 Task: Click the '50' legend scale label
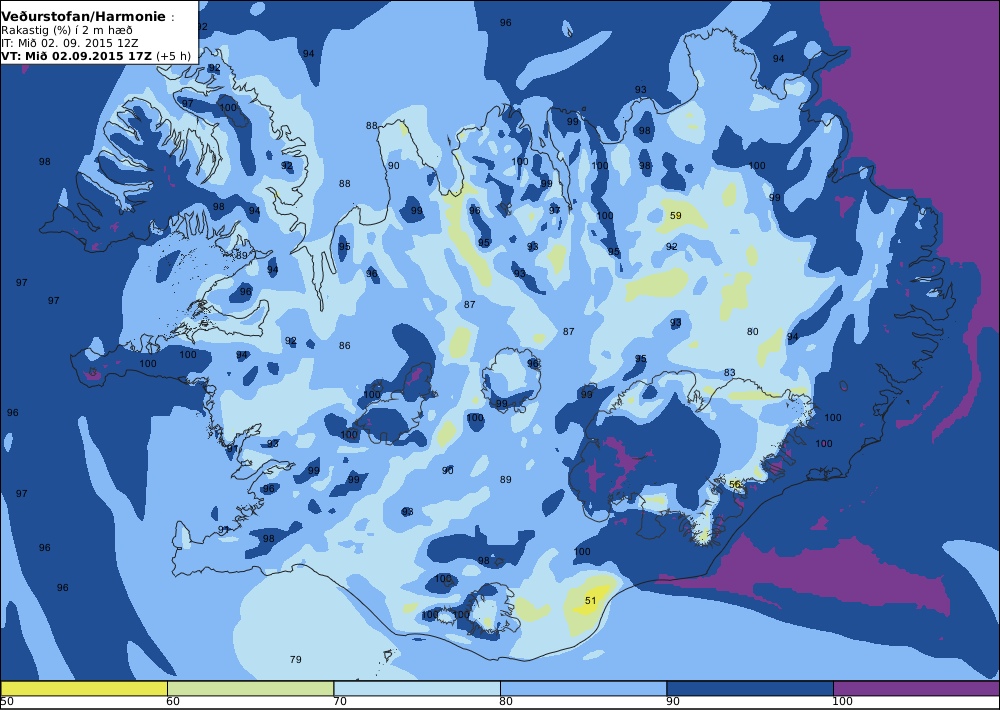pyautogui.click(x=6, y=702)
